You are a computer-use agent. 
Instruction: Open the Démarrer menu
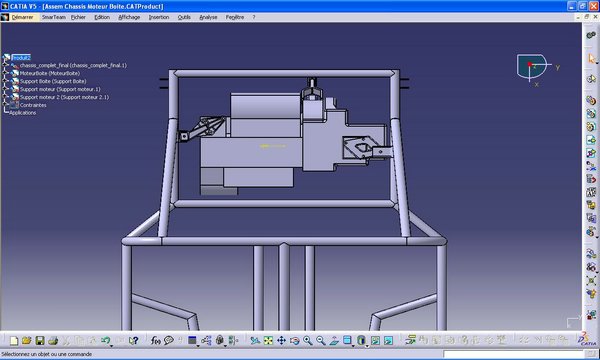pos(22,17)
